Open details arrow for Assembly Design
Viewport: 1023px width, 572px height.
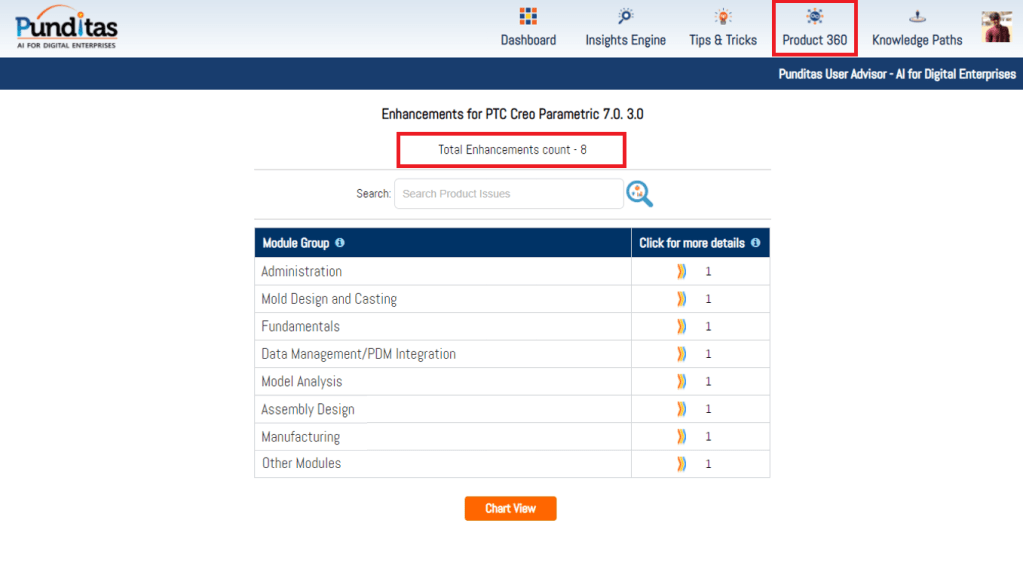click(x=681, y=409)
